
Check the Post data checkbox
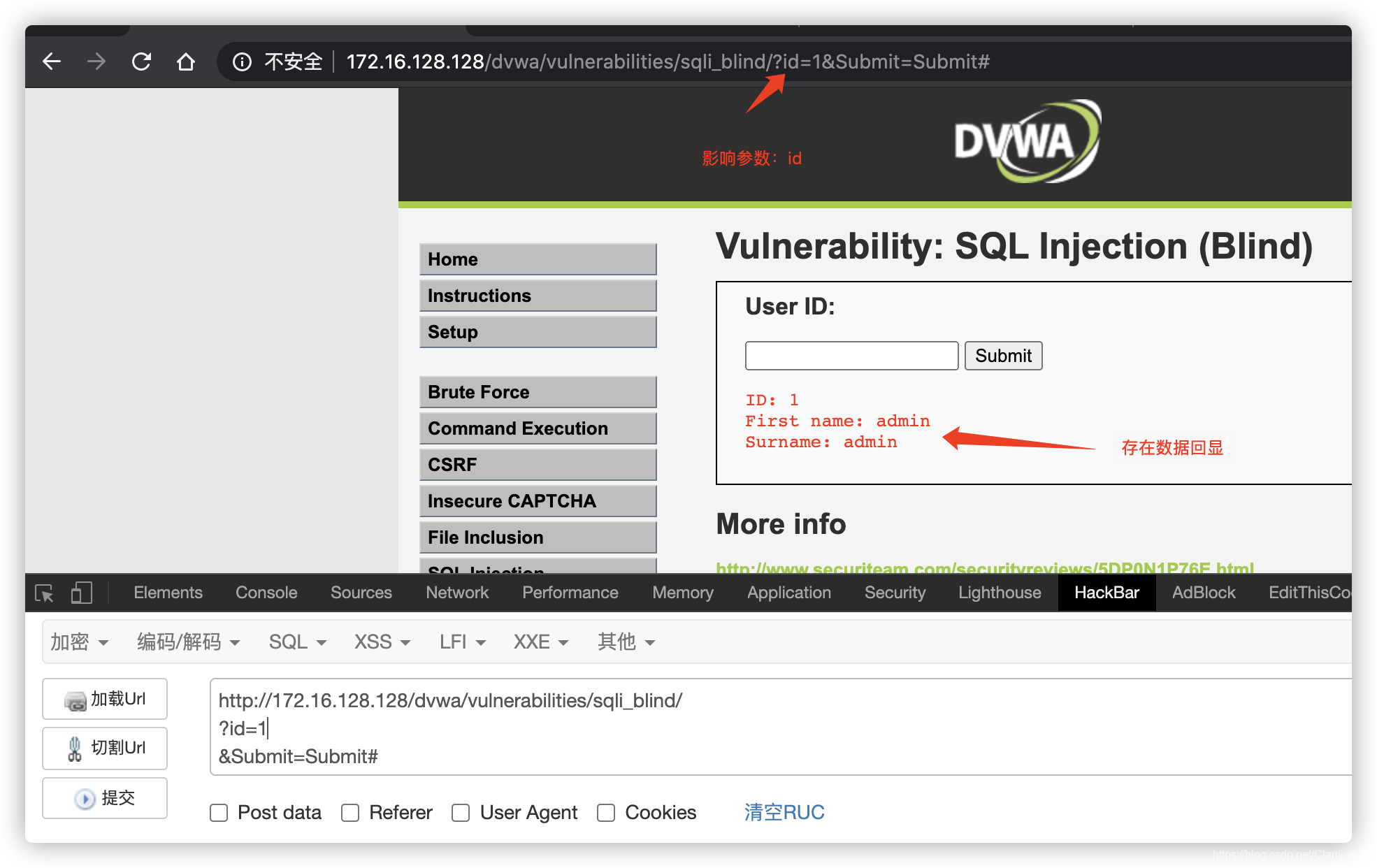[x=219, y=813]
